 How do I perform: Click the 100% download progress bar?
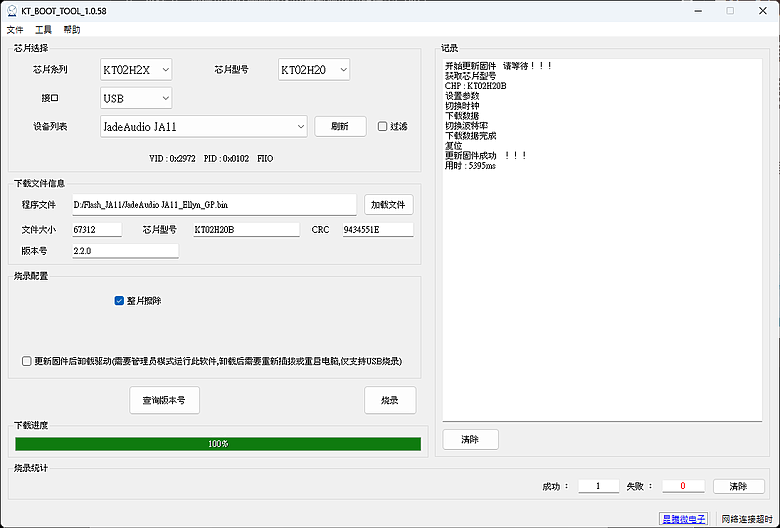(218, 443)
